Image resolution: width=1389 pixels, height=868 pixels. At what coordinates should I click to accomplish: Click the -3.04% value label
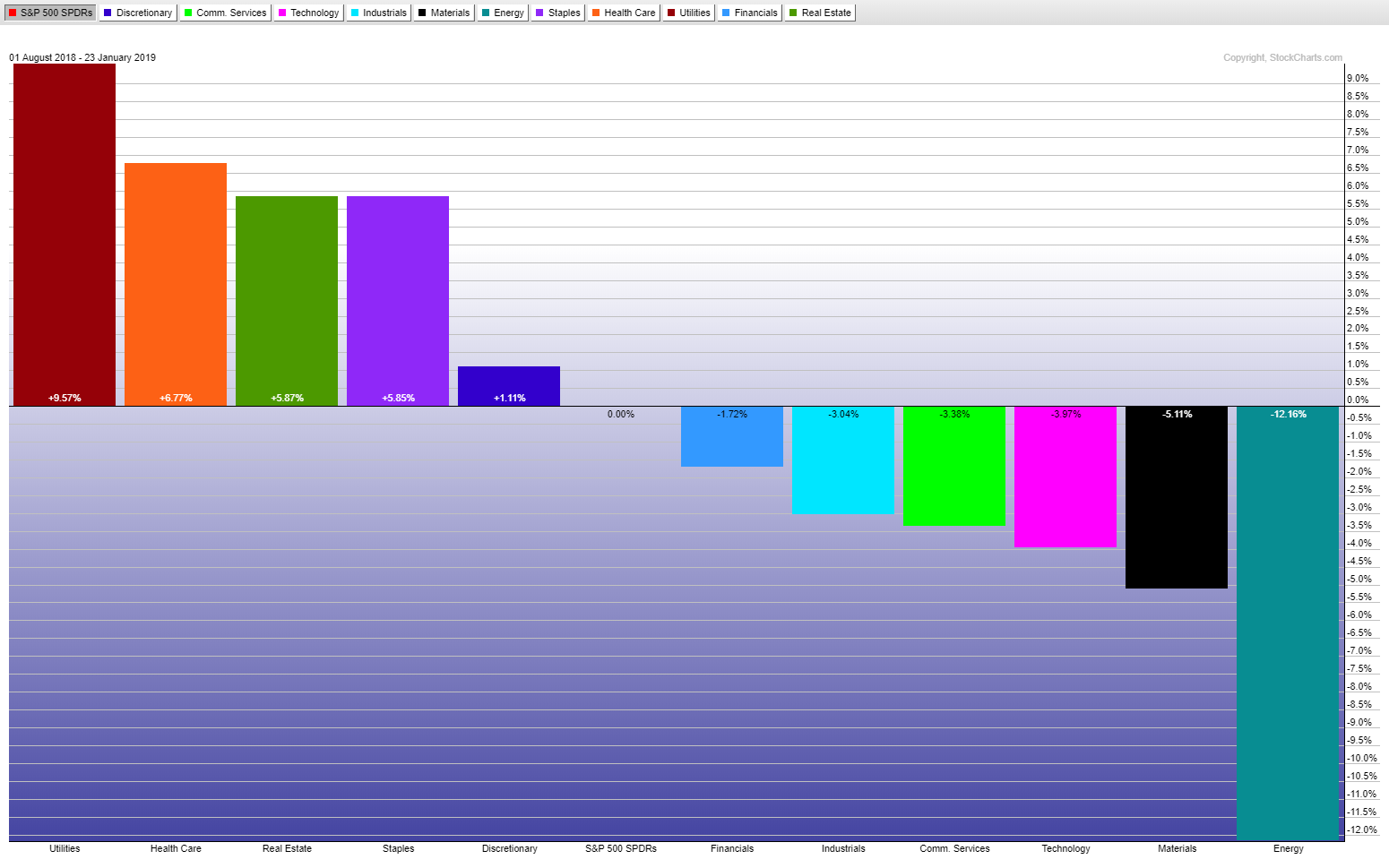pyautogui.click(x=843, y=414)
